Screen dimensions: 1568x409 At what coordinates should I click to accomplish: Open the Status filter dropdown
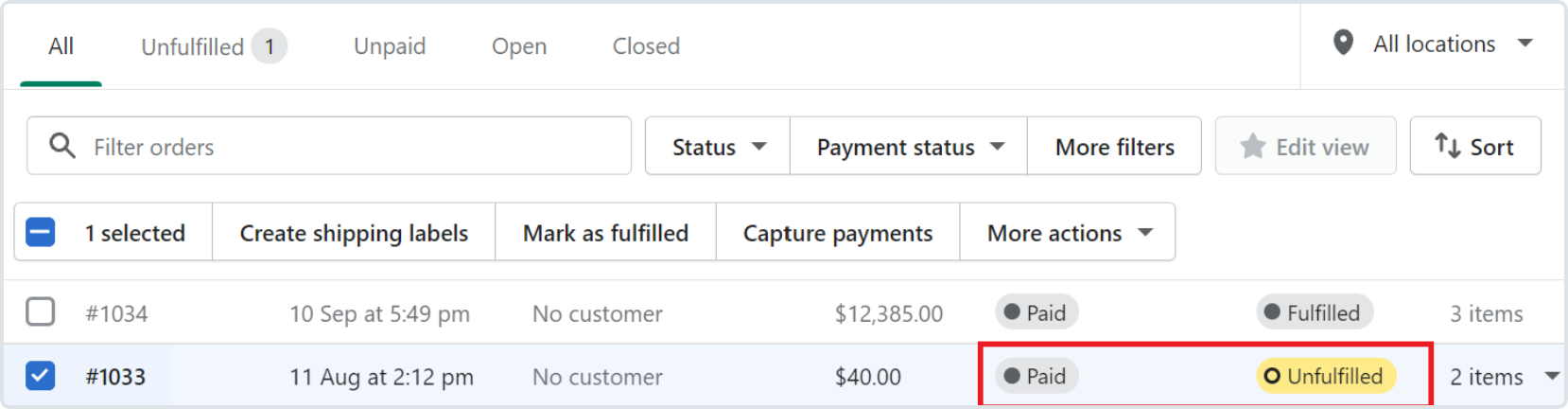(718, 146)
